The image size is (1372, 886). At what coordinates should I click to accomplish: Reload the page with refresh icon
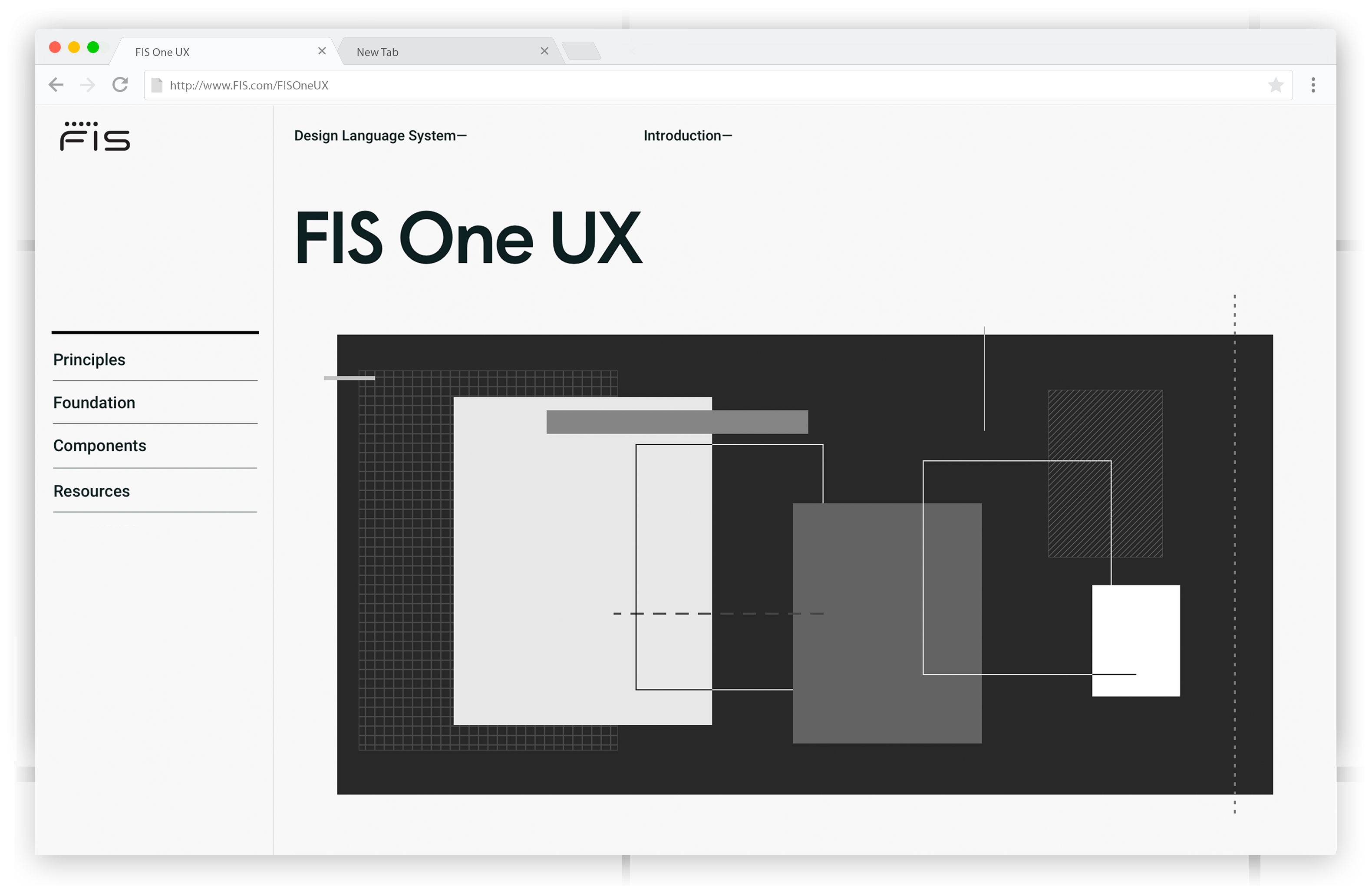pyautogui.click(x=120, y=85)
